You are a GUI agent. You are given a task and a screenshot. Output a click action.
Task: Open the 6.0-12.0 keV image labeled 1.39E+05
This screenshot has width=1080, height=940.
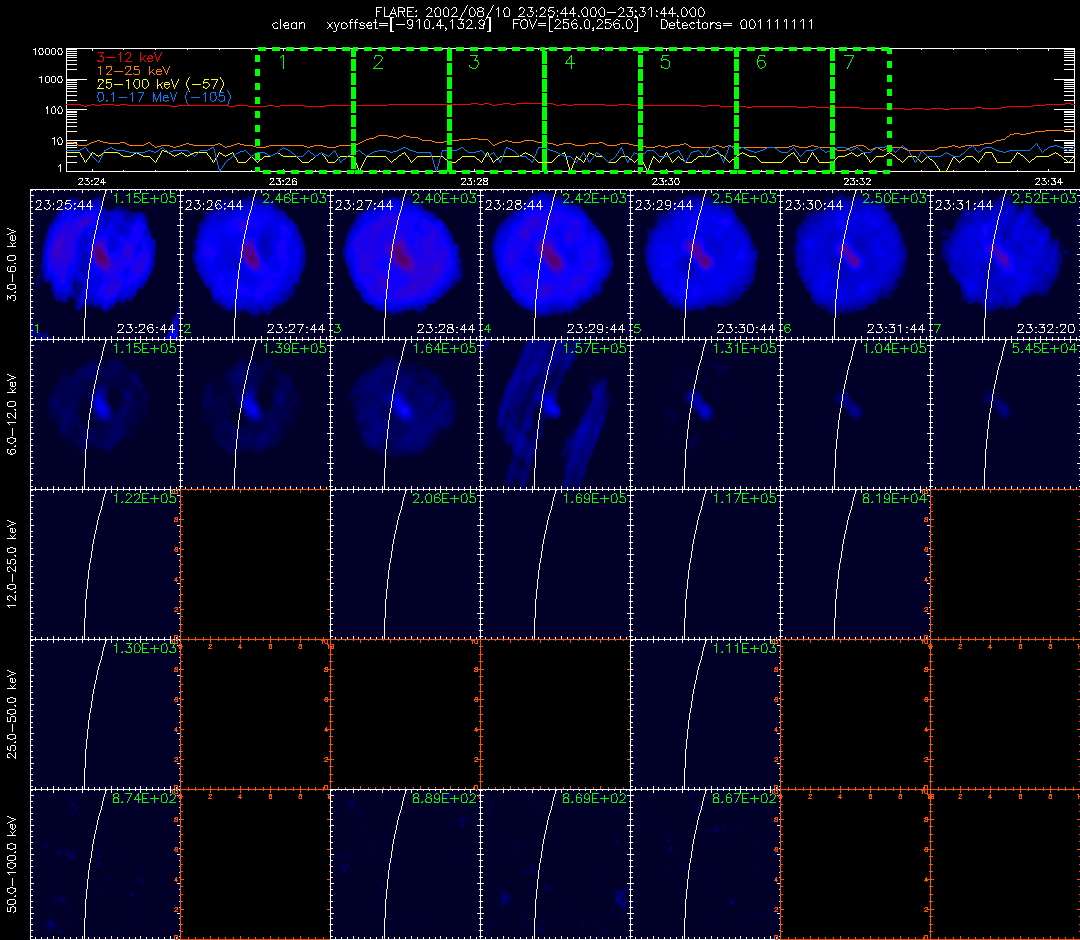(256, 415)
